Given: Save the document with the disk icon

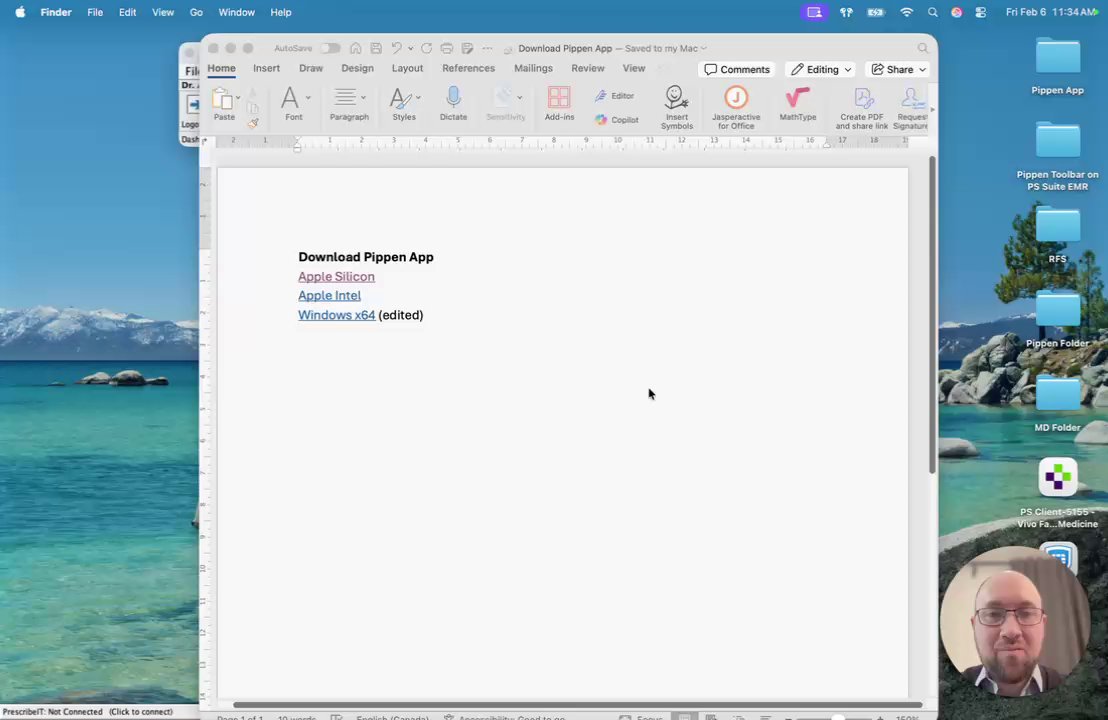Looking at the screenshot, I should 376,48.
